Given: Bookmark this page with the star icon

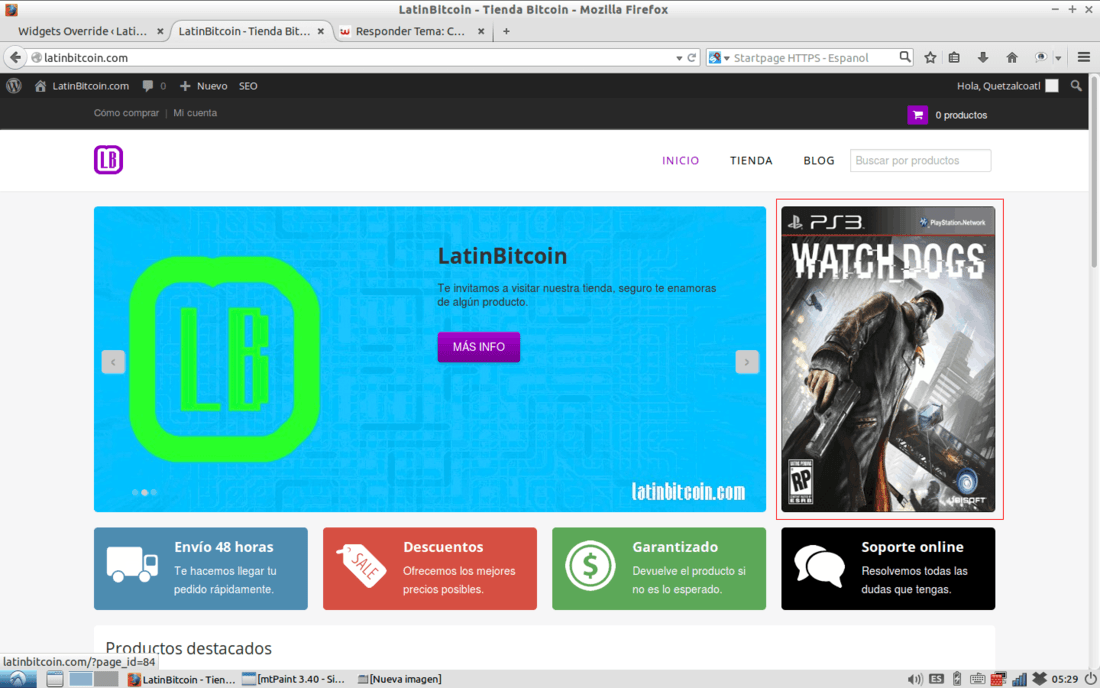Looking at the screenshot, I should [930, 58].
